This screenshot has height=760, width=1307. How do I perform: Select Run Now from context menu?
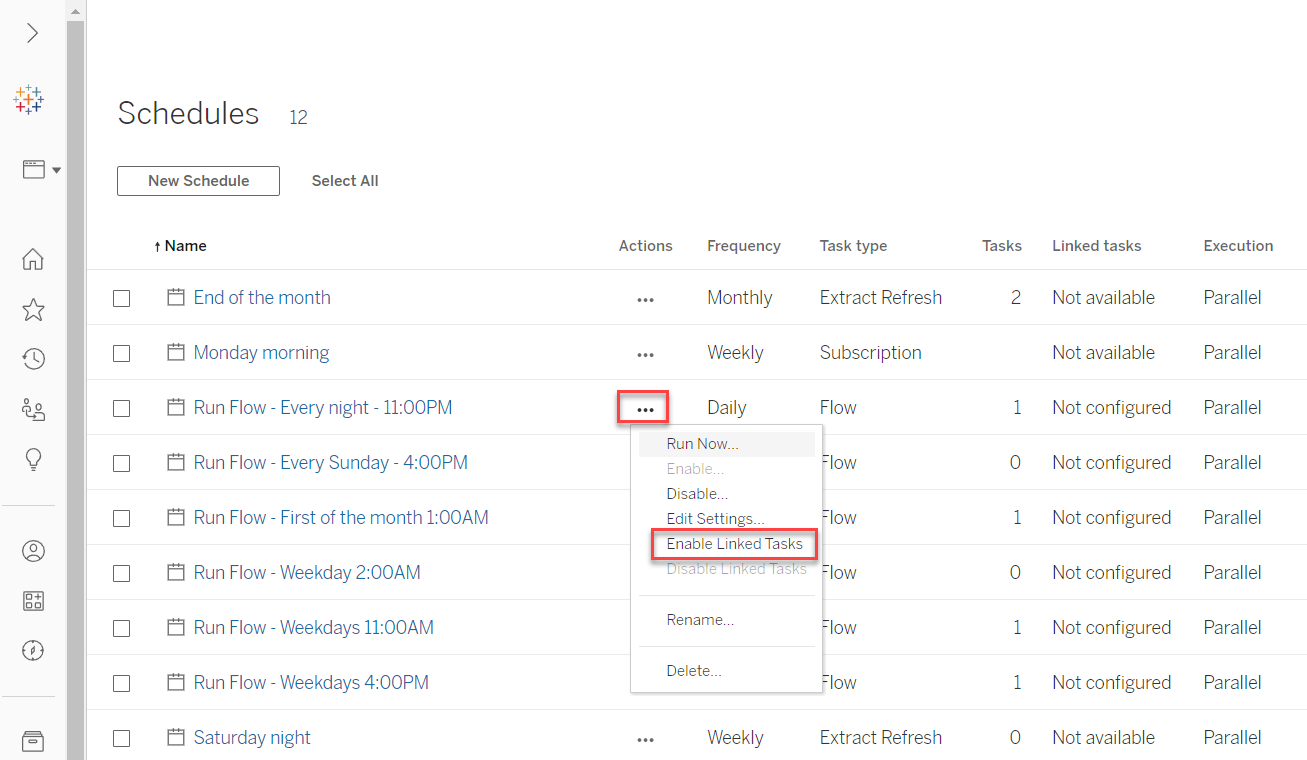tap(702, 444)
